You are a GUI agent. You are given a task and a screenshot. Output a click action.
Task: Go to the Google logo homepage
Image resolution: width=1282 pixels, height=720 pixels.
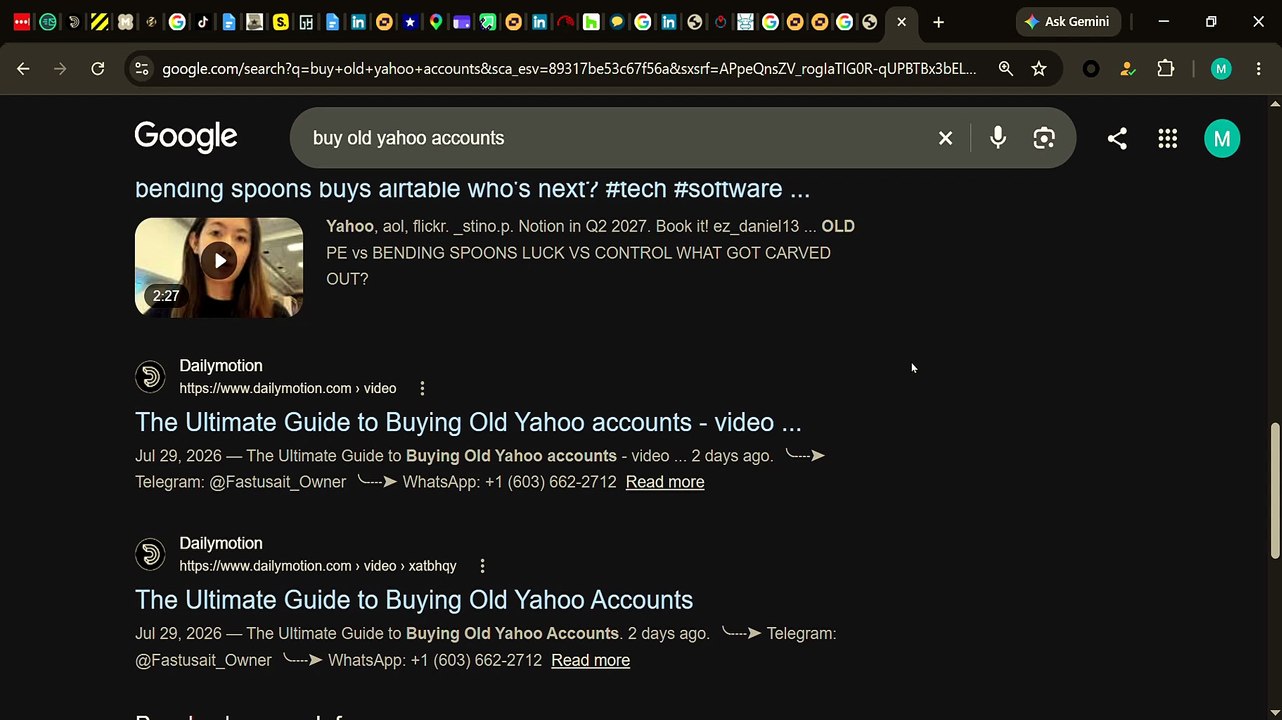coord(186,137)
